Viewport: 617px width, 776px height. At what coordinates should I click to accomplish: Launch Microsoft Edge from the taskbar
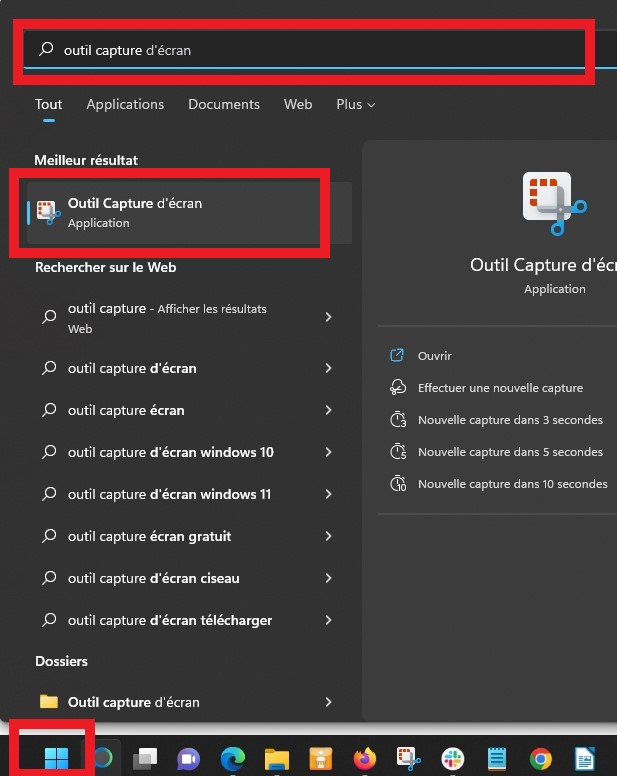232,759
